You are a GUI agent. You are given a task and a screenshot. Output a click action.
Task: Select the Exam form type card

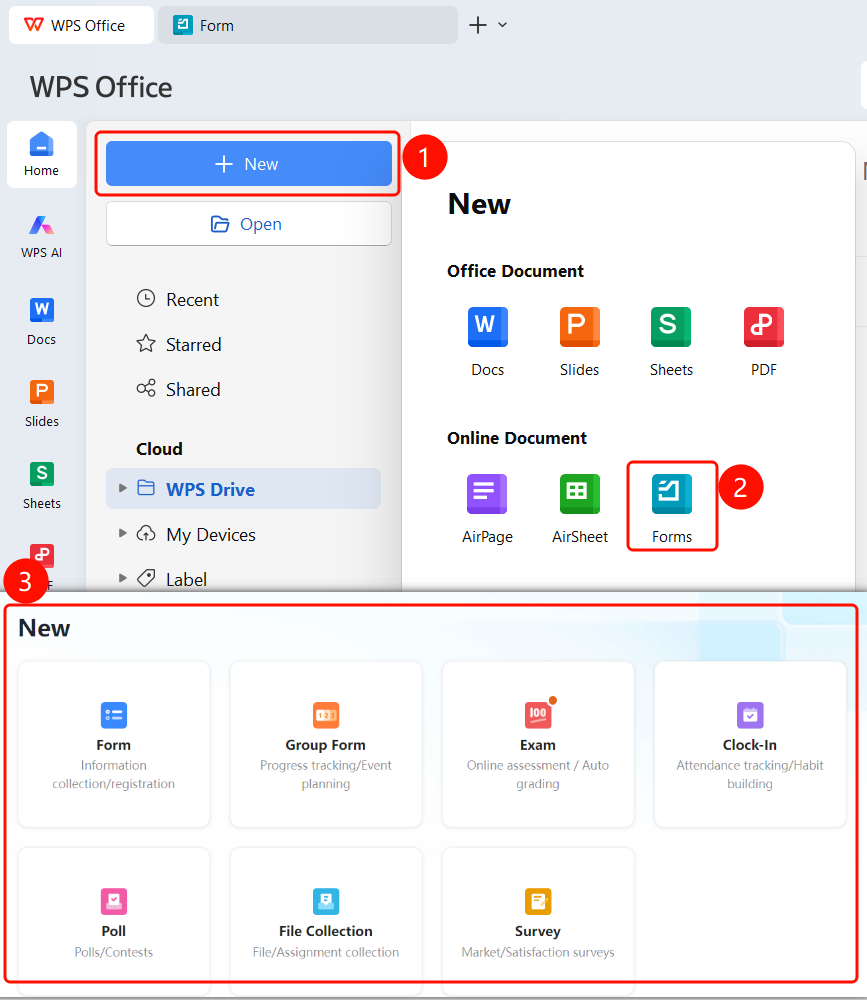coord(538,744)
